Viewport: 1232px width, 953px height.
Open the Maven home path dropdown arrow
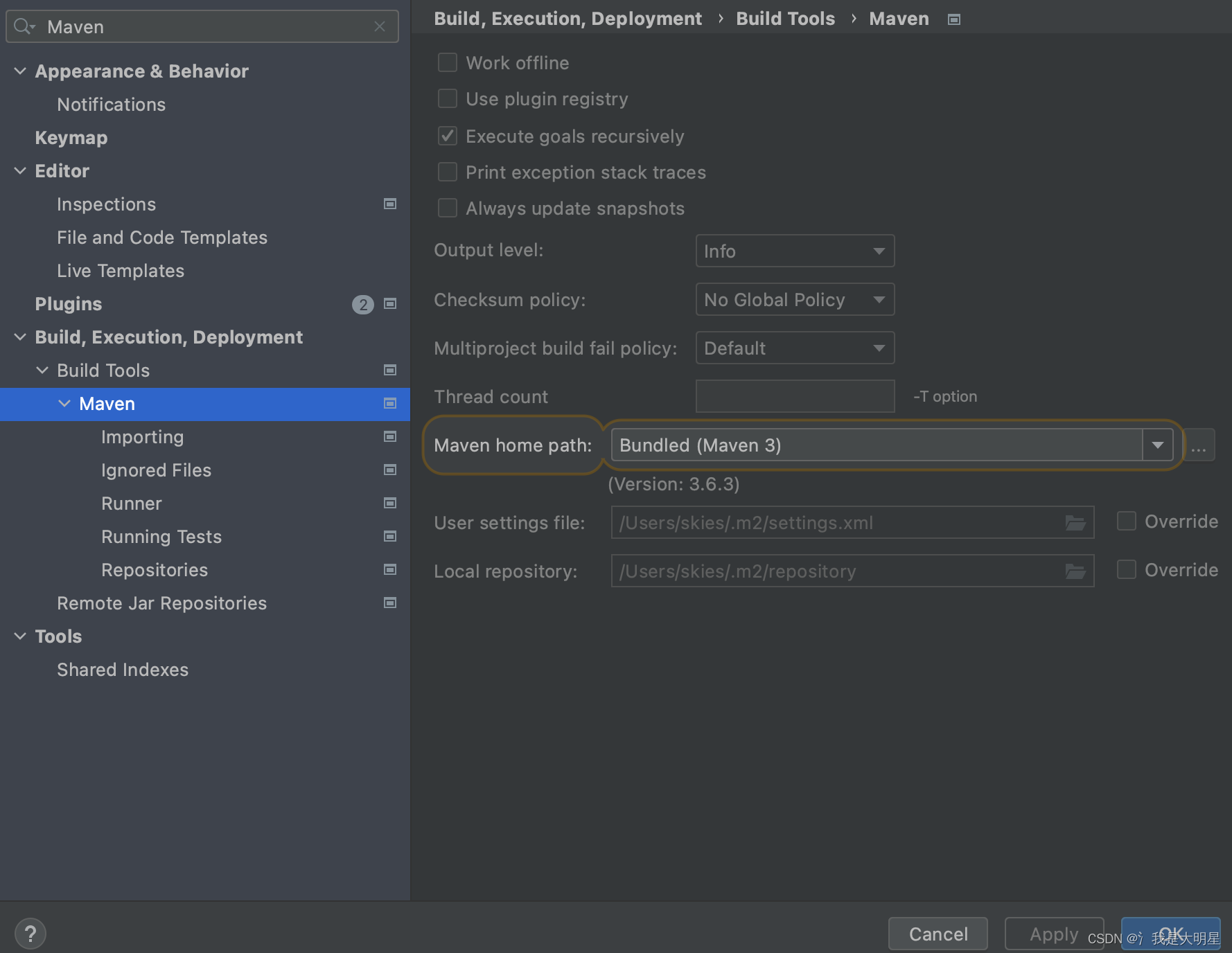click(1157, 445)
